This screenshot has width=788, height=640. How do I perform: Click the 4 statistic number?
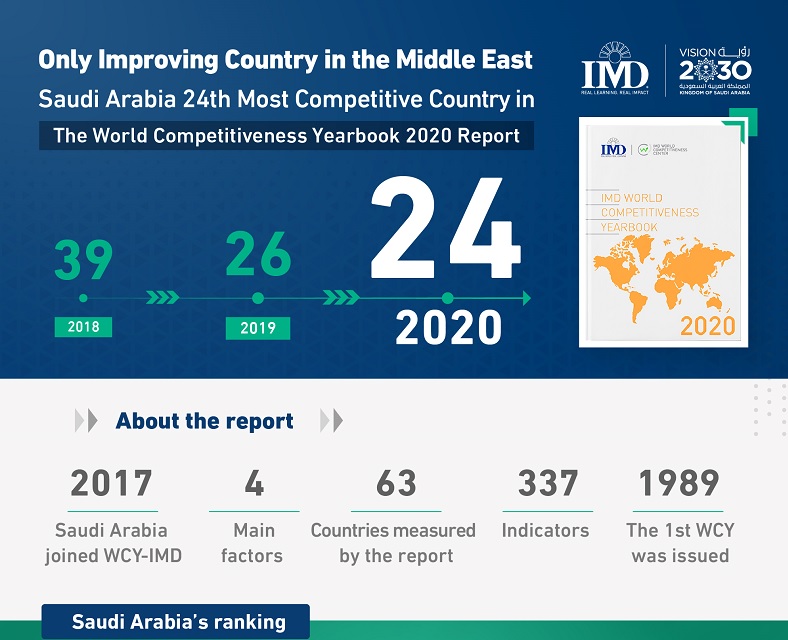(x=254, y=483)
